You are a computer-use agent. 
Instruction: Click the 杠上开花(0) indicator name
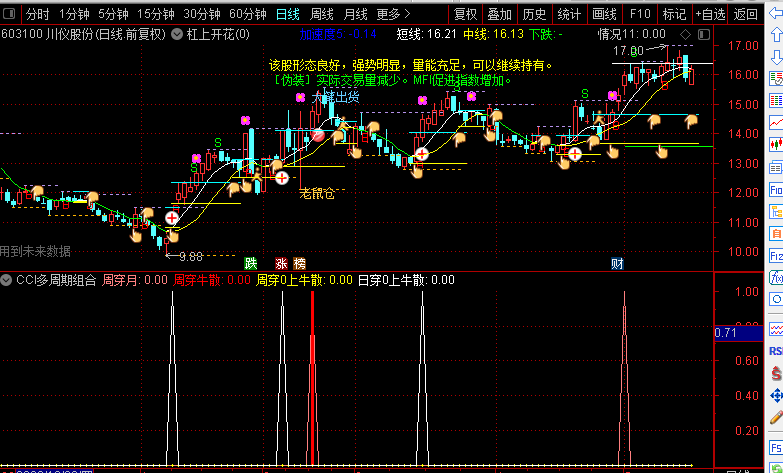pos(218,34)
